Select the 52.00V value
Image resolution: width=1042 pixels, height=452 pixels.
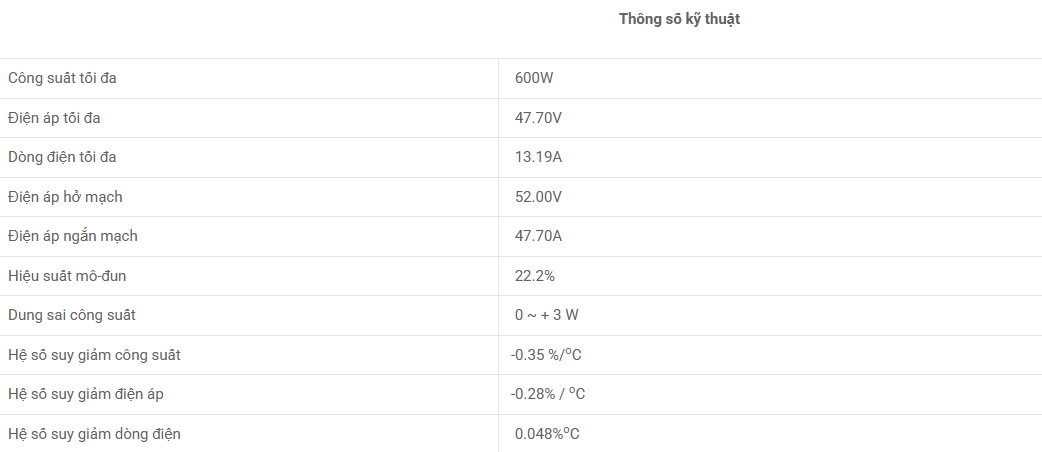(x=538, y=197)
